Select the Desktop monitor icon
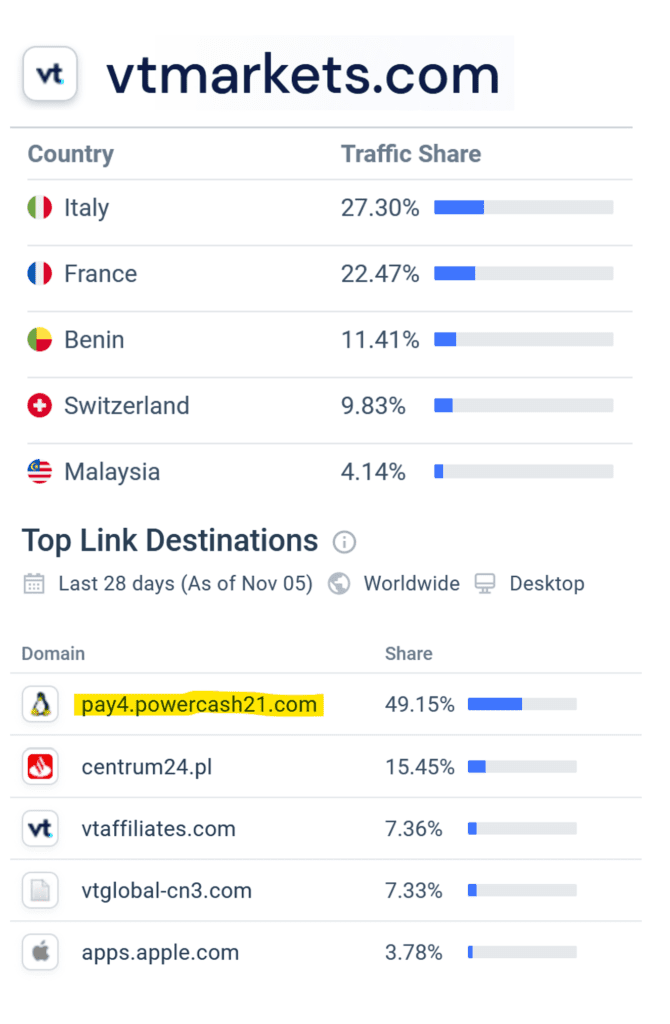 [x=485, y=583]
